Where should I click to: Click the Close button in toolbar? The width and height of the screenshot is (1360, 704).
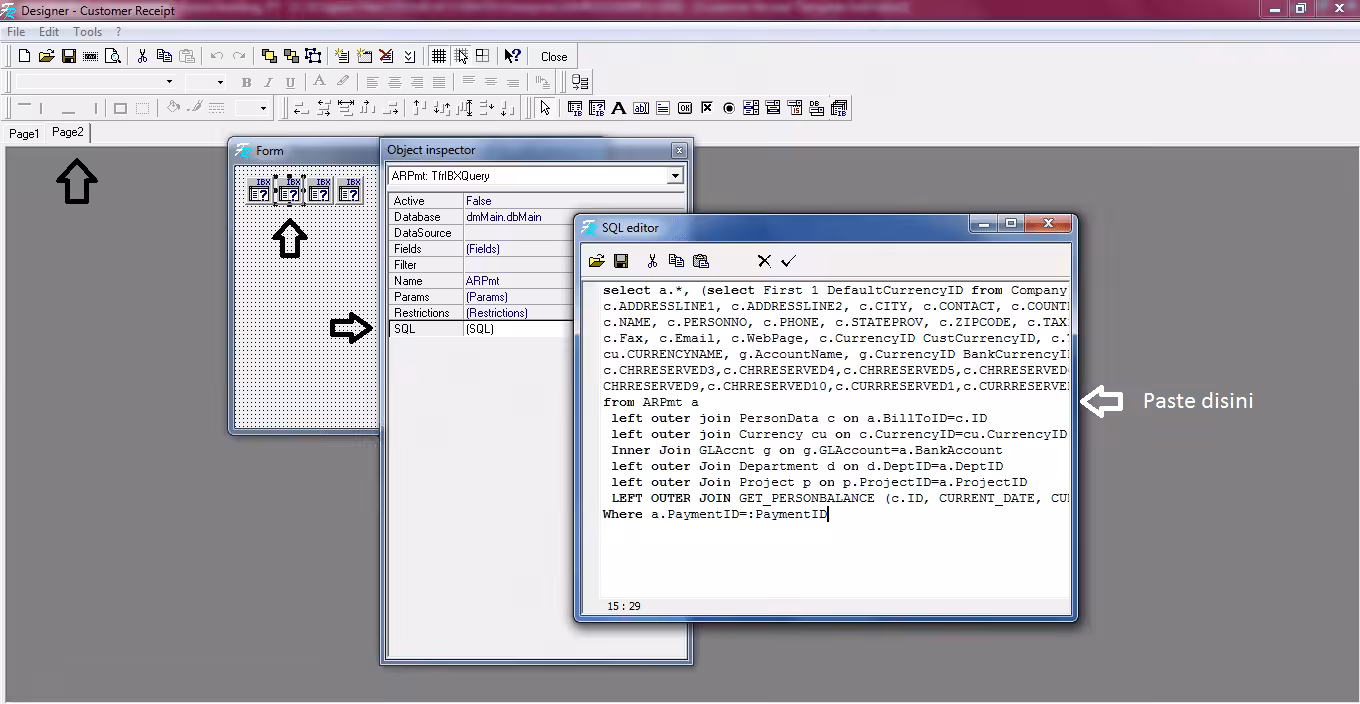pos(554,56)
